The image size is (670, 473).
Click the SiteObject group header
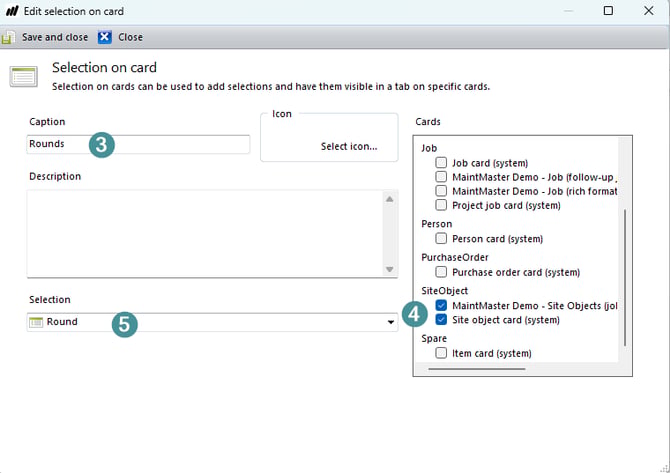click(444, 291)
